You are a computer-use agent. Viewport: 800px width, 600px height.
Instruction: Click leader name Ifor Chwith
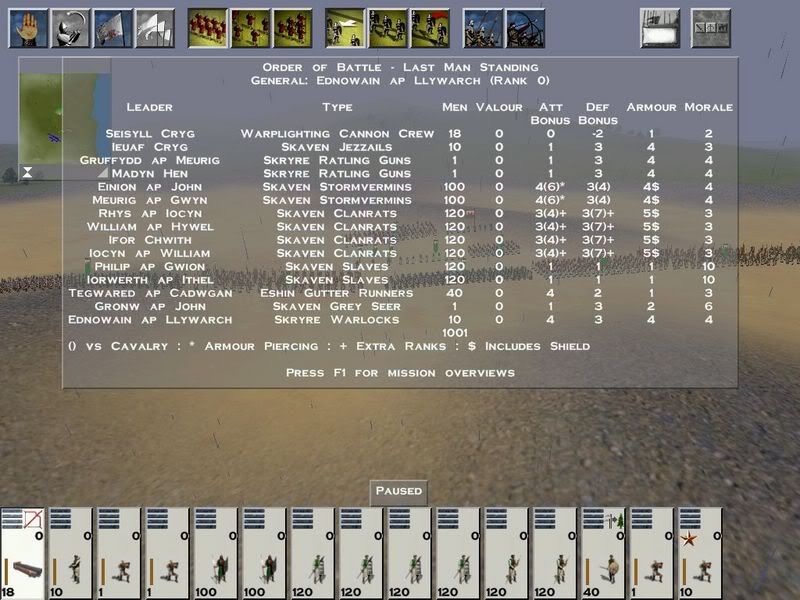pos(149,240)
